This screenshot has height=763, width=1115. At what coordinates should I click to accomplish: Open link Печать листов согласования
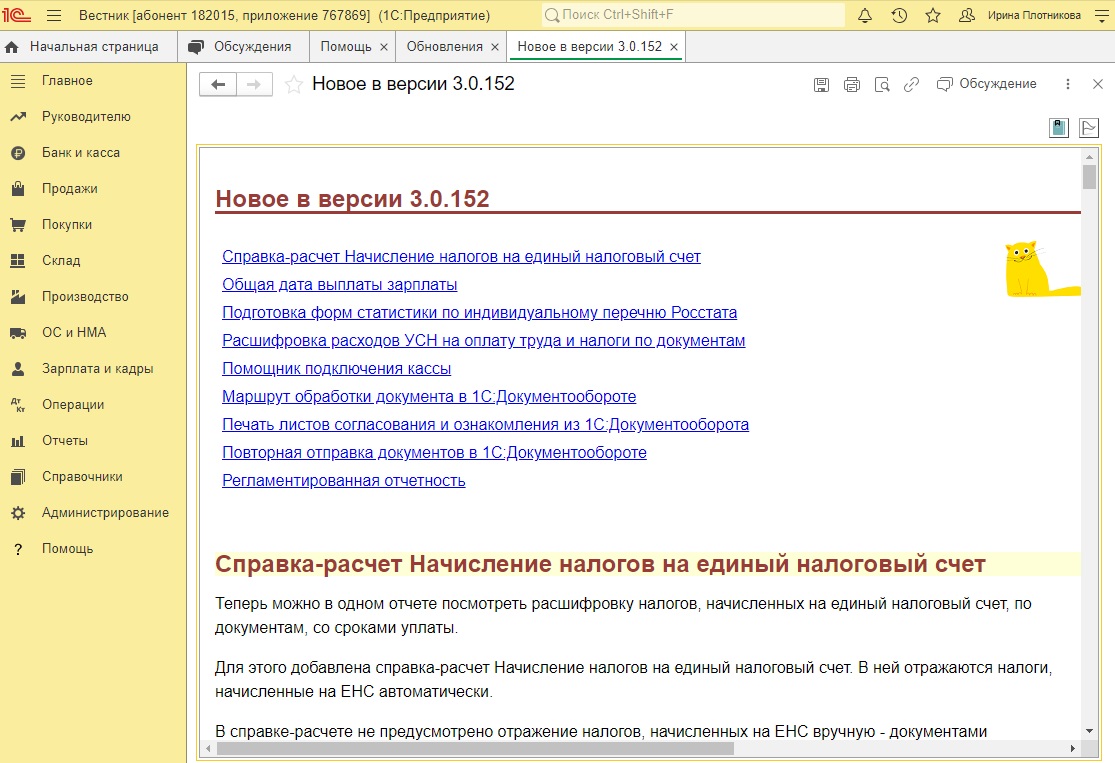[x=485, y=425]
